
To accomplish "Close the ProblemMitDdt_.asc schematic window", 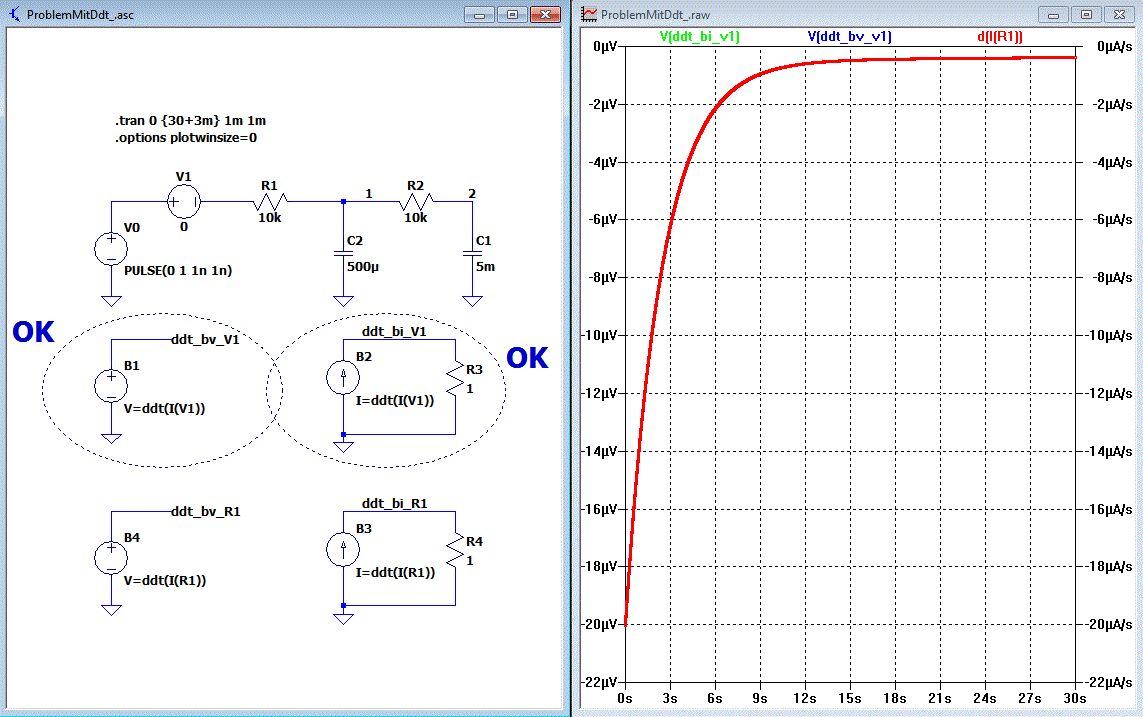I will 544,14.
